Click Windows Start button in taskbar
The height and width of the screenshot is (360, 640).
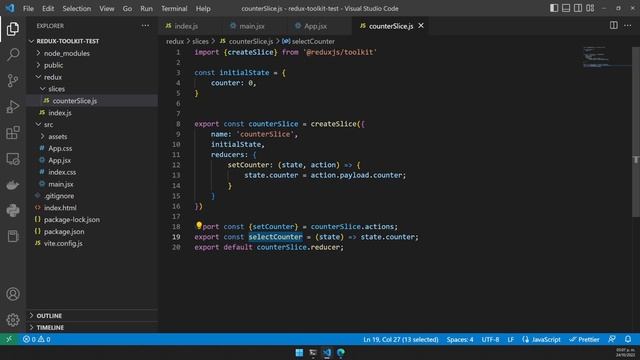pyautogui.click(x=299, y=353)
